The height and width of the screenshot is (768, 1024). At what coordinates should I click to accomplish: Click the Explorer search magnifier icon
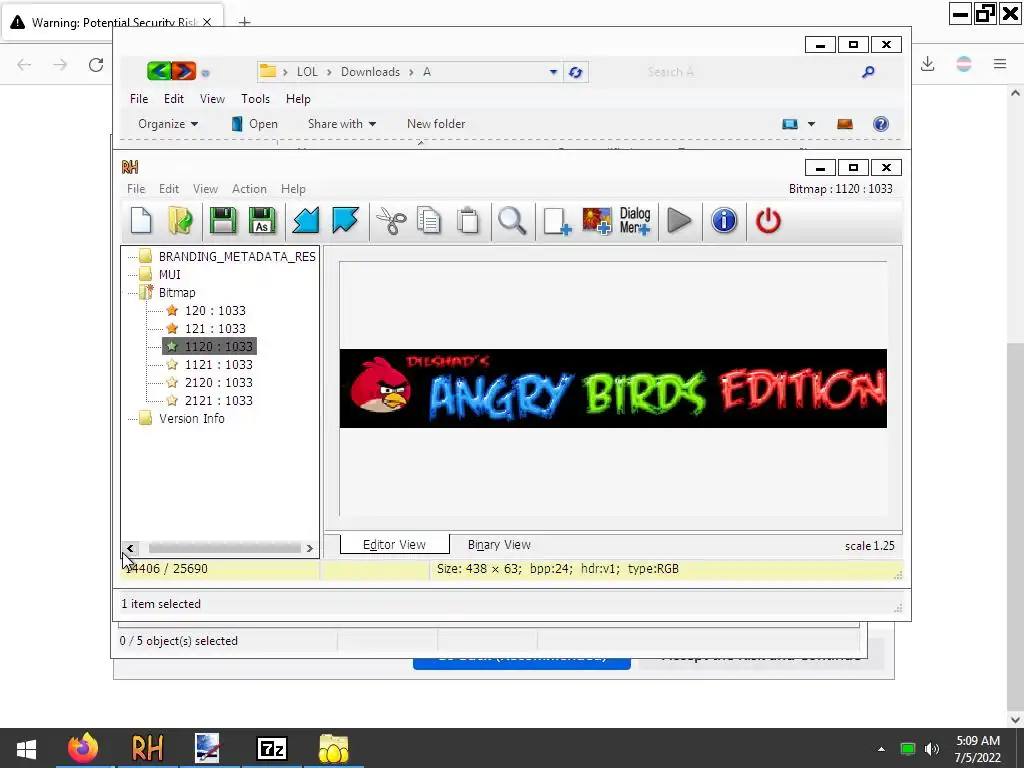[x=868, y=72]
